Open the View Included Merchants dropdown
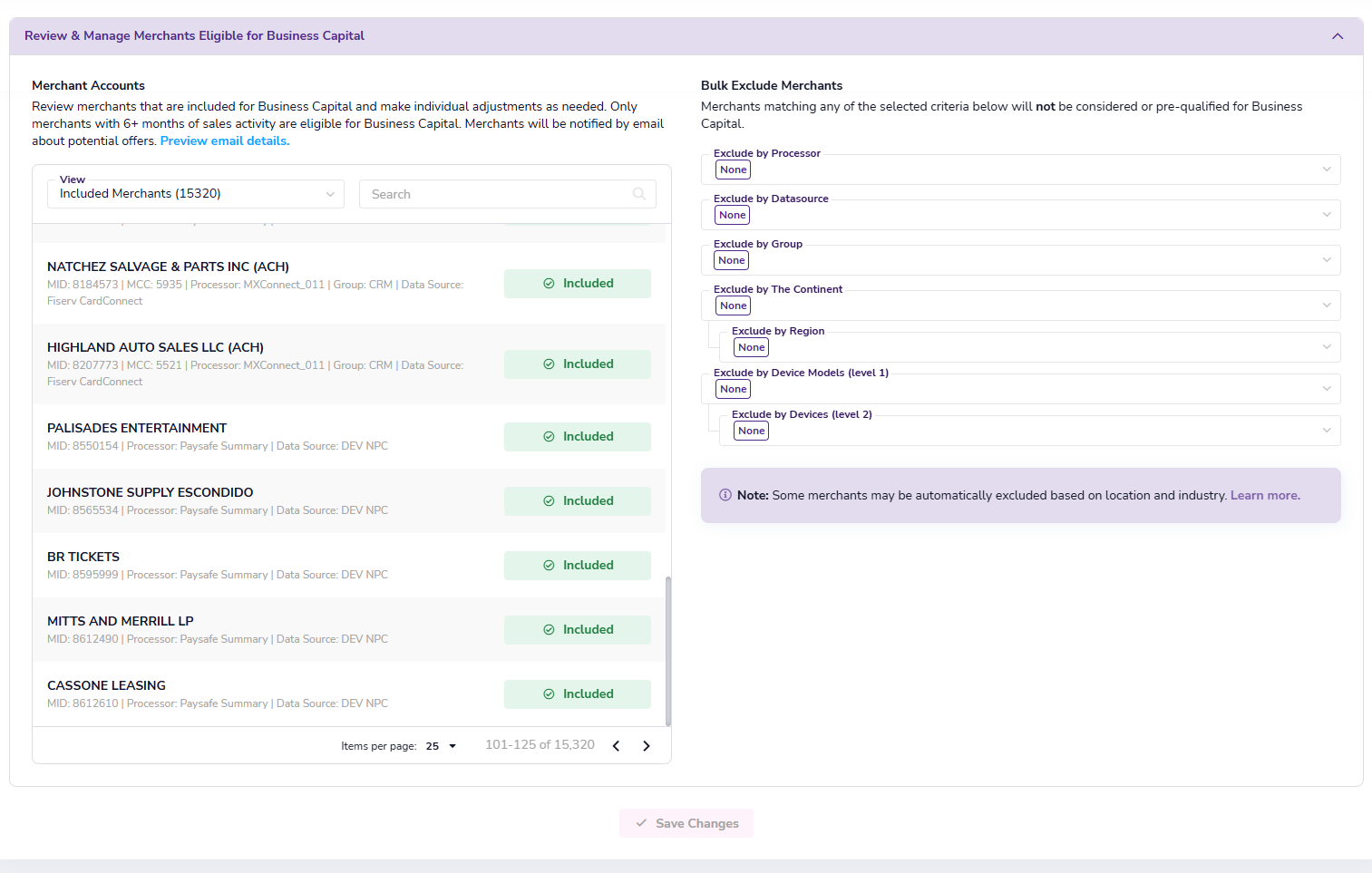Image resolution: width=1372 pixels, height=873 pixels. pos(195,194)
